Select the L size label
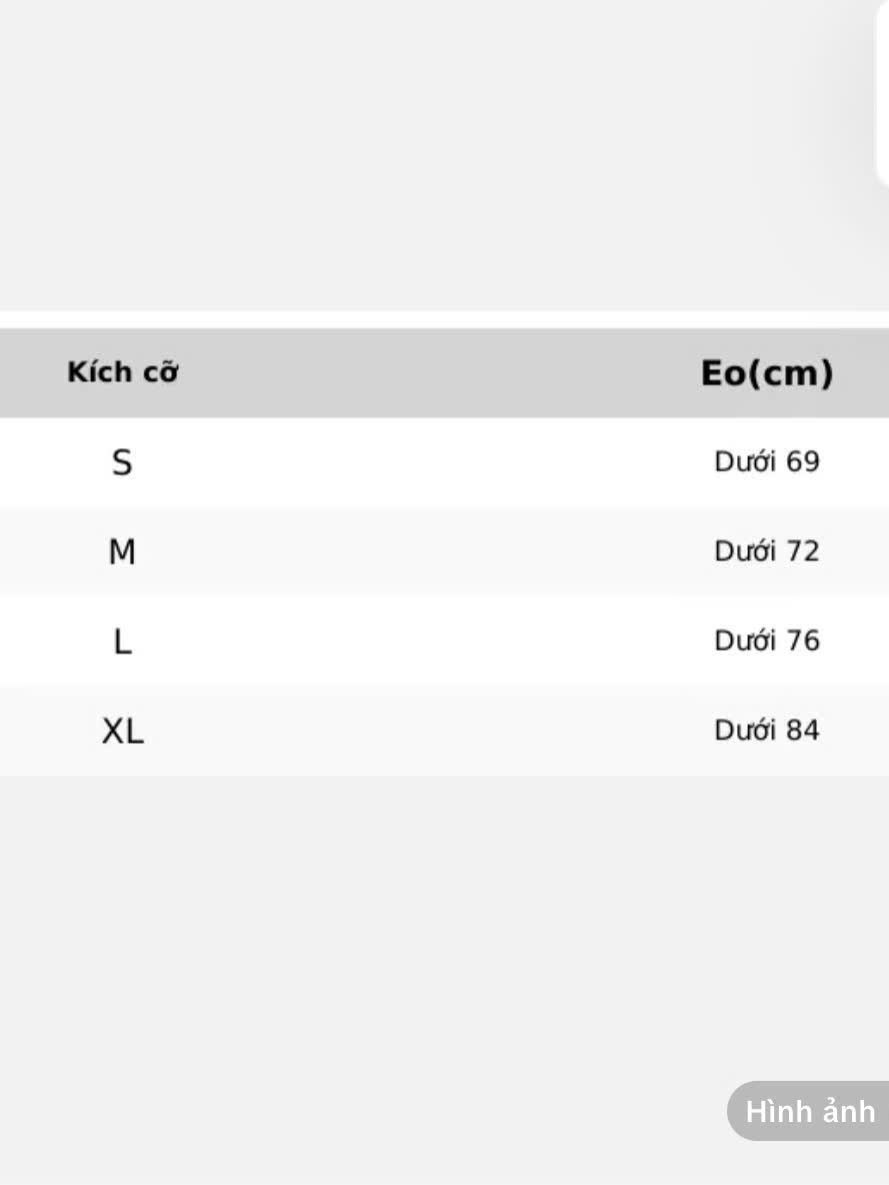This screenshot has height=1185, width=889. pos(122,641)
